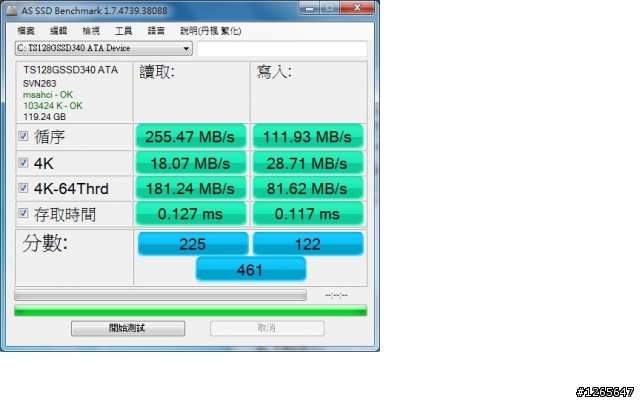Open the 工具 menu
This screenshot has height=400, width=640.
[123, 31]
